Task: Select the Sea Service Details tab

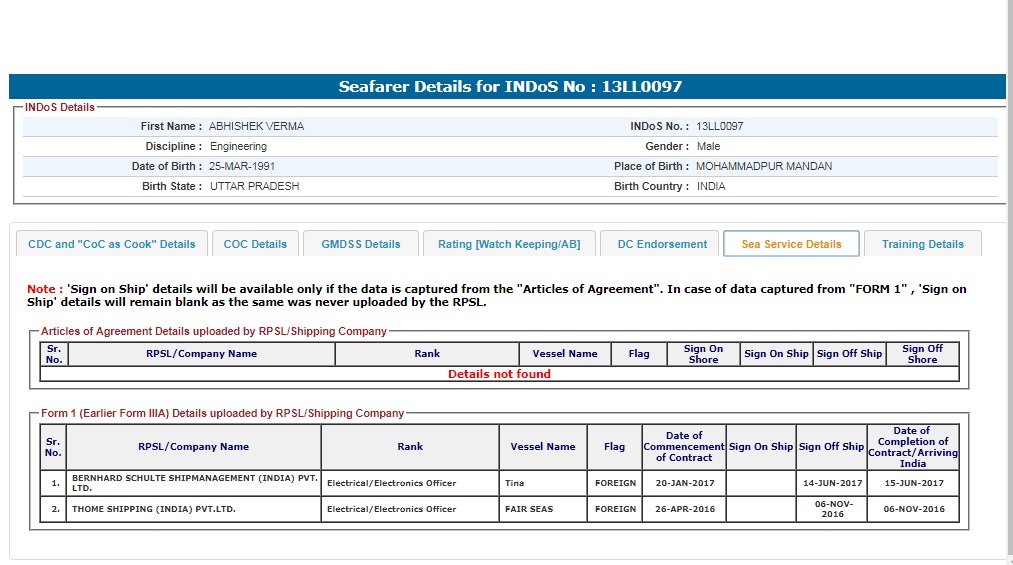Action: (791, 244)
